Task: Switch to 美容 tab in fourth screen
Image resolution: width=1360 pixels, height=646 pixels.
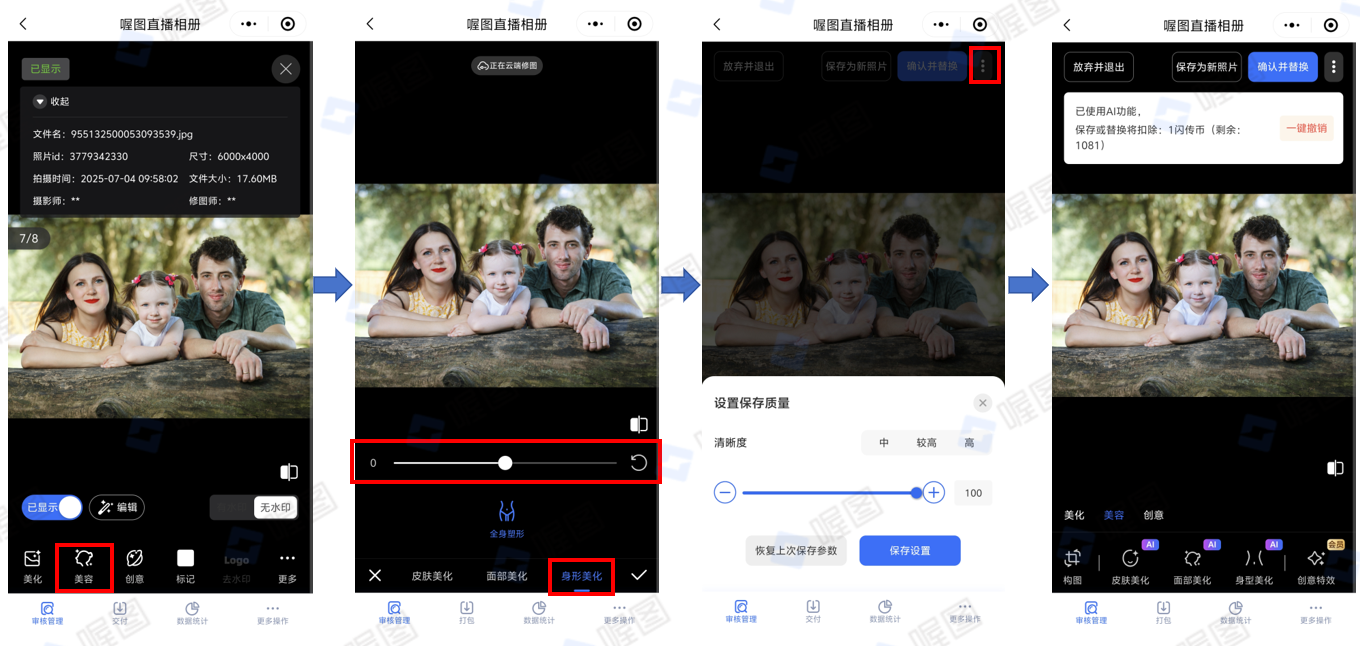Action: (x=1114, y=515)
